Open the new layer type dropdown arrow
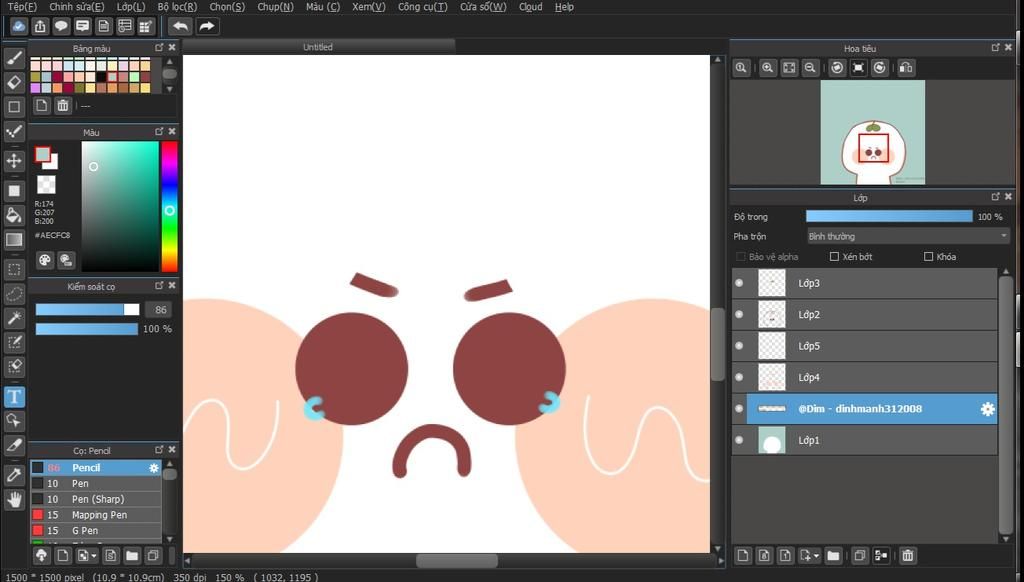This screenshot has width=1024, height=582. coord(817,556)
